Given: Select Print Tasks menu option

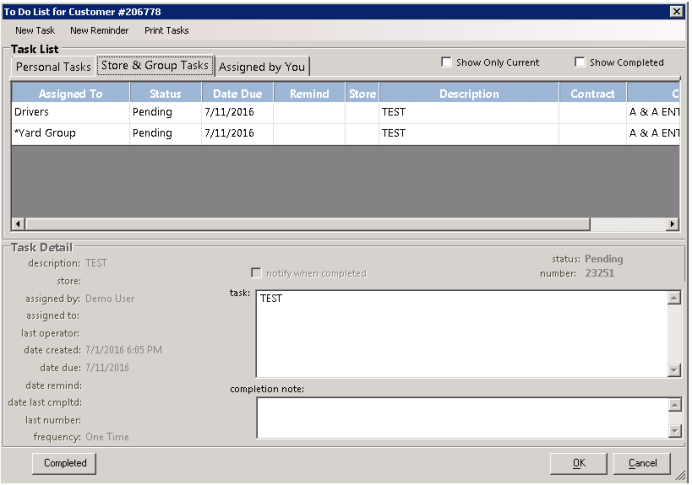Looking at the screenshot, I should pos(166,30).
